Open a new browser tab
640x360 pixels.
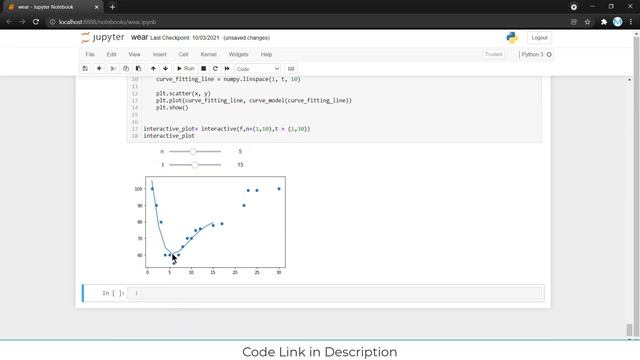pyautogui.click(x=112, y=7)
